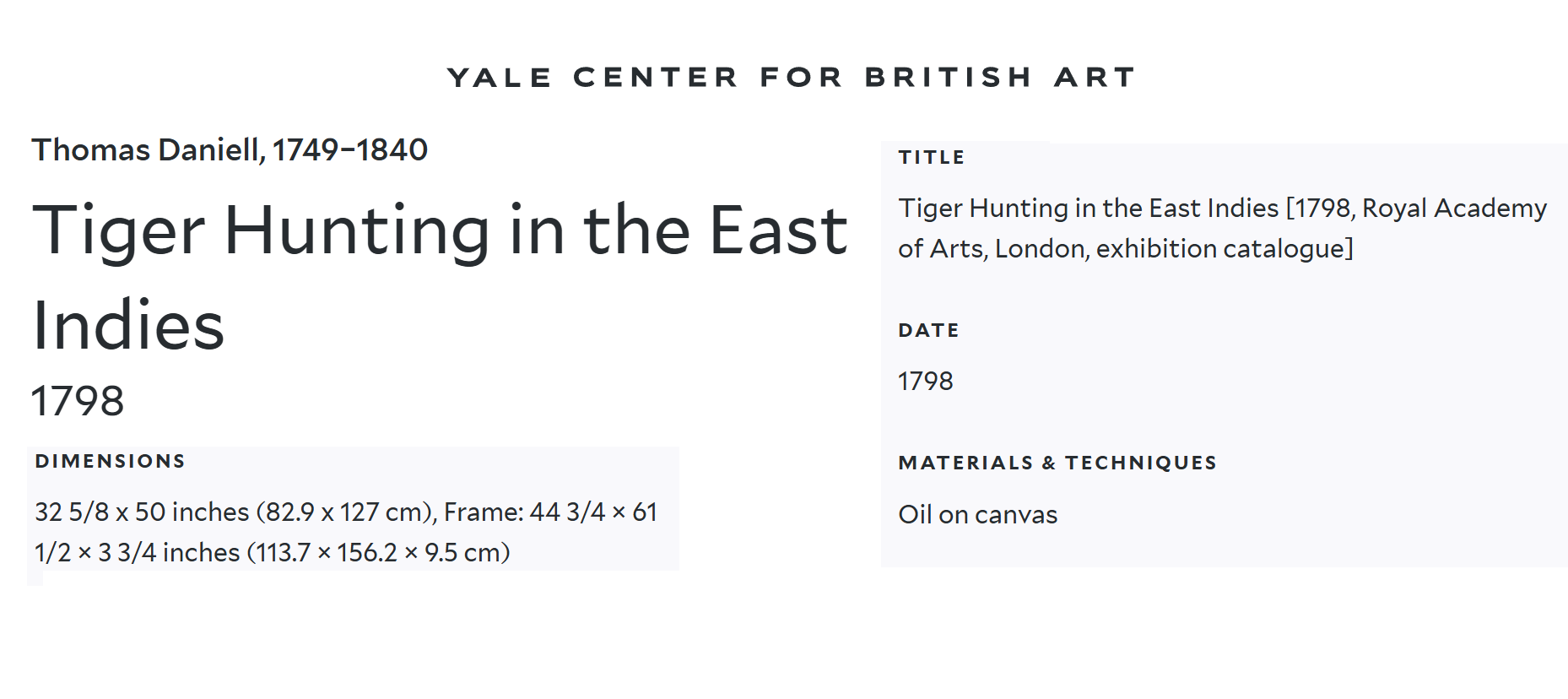This screenshot has height=699, width=1568.
Task: Select the 1798 value under DATE
Action: pyautogui.click(x=925, y=382)
